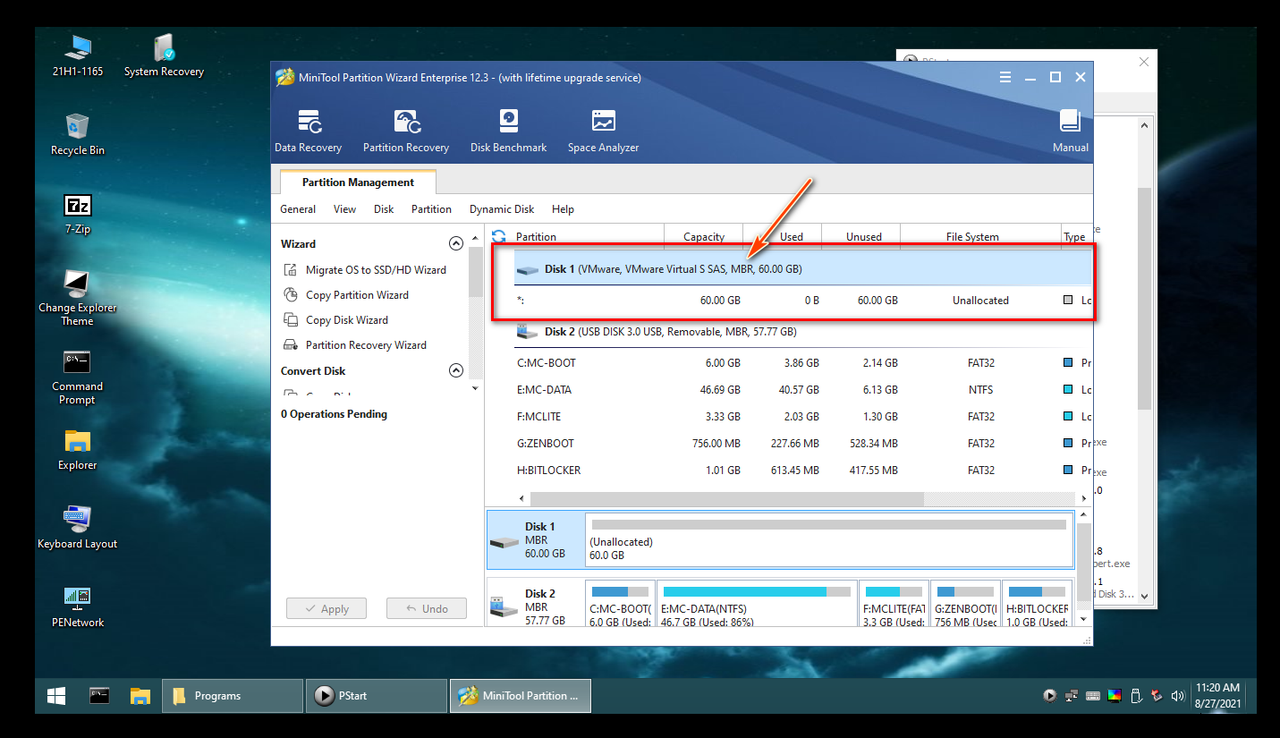Click Migrate OS to SSD/HD Wizard link
The image size is (1280, 738).
pyautogui.click(x=376, y=270)
